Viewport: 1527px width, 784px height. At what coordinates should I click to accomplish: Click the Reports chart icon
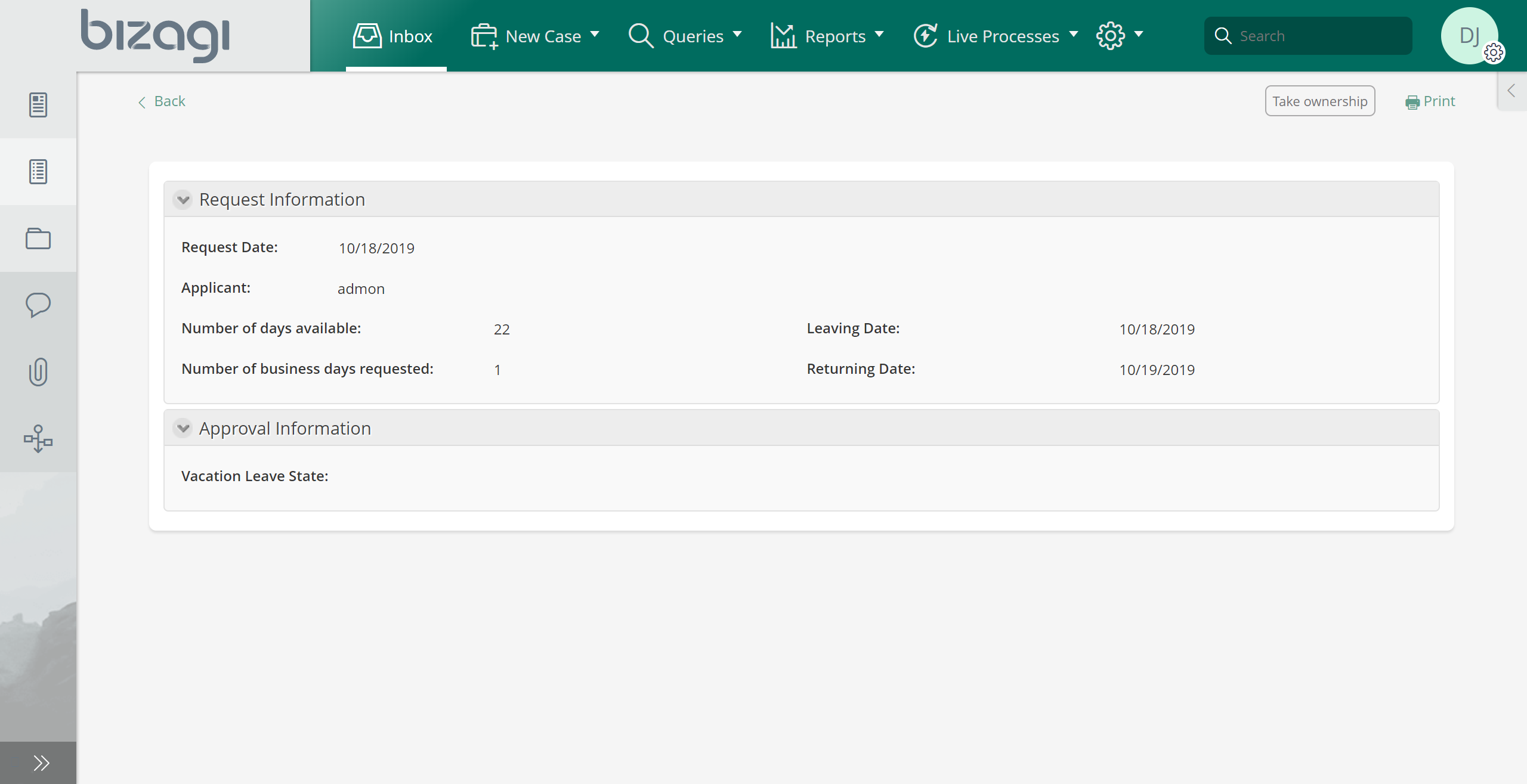(x=783, y=36)
